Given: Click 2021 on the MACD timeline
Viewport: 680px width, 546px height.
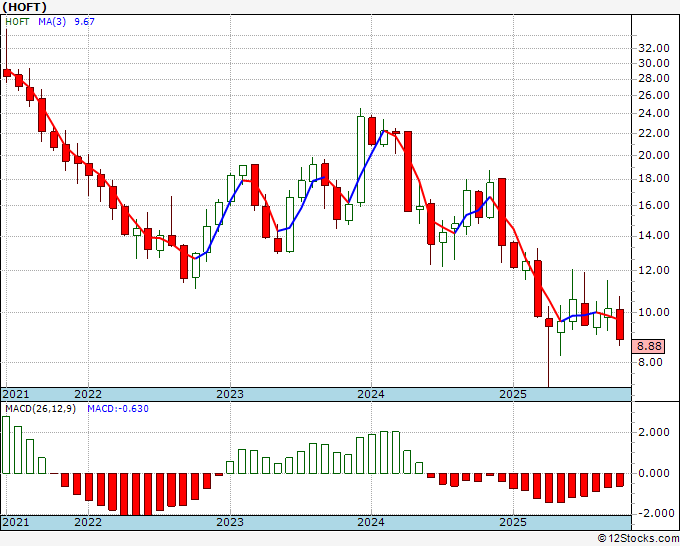Looking at the screenshot, I should pyautogui.click(x=16, y=522).
